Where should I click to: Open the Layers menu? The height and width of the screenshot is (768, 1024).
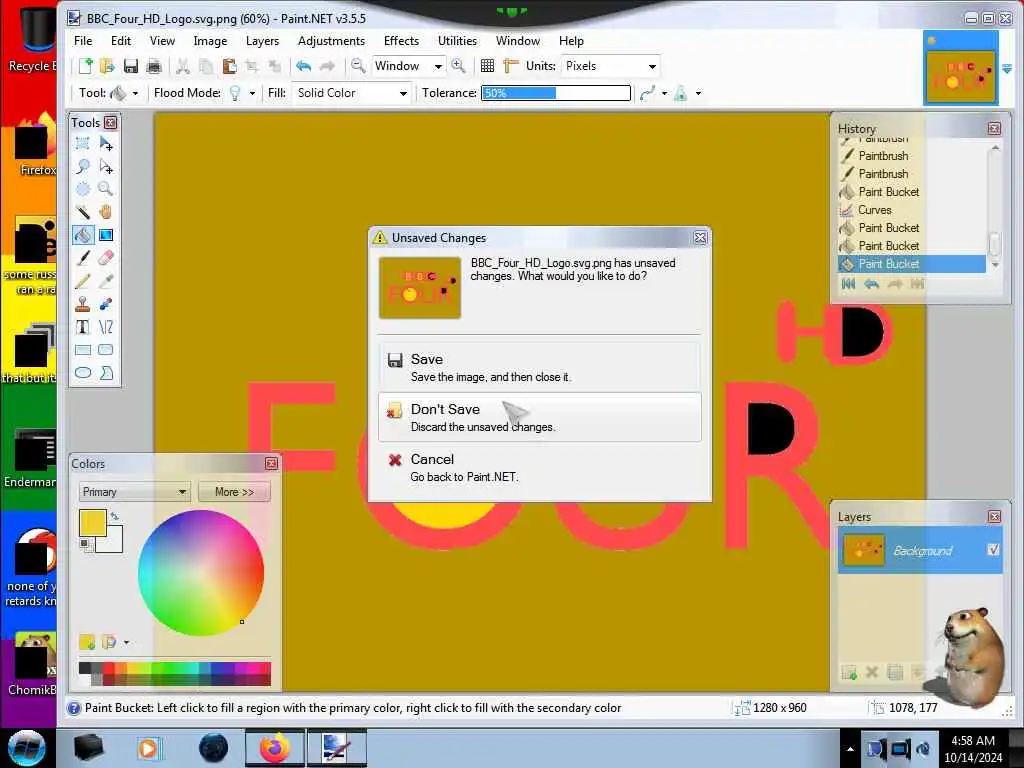(262, 40)
